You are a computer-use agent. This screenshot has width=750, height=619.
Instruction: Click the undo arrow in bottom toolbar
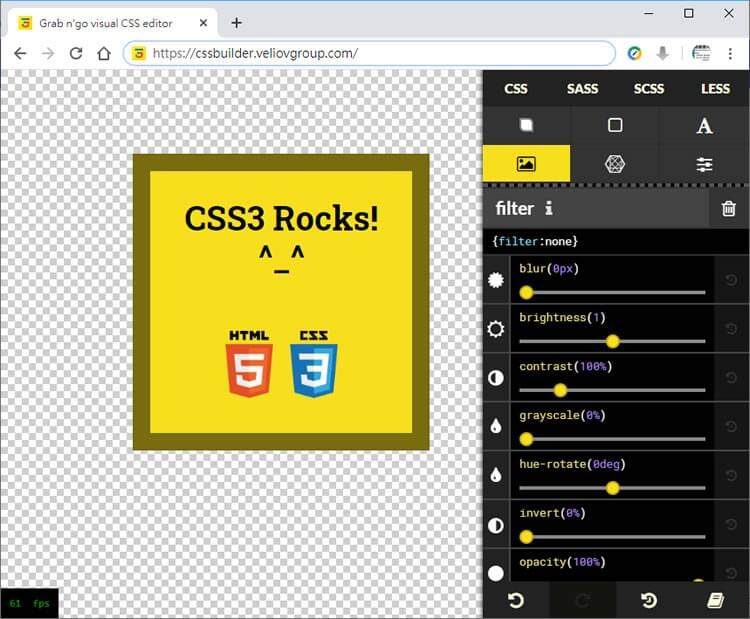pyautogui.click(x=516, y=600)
